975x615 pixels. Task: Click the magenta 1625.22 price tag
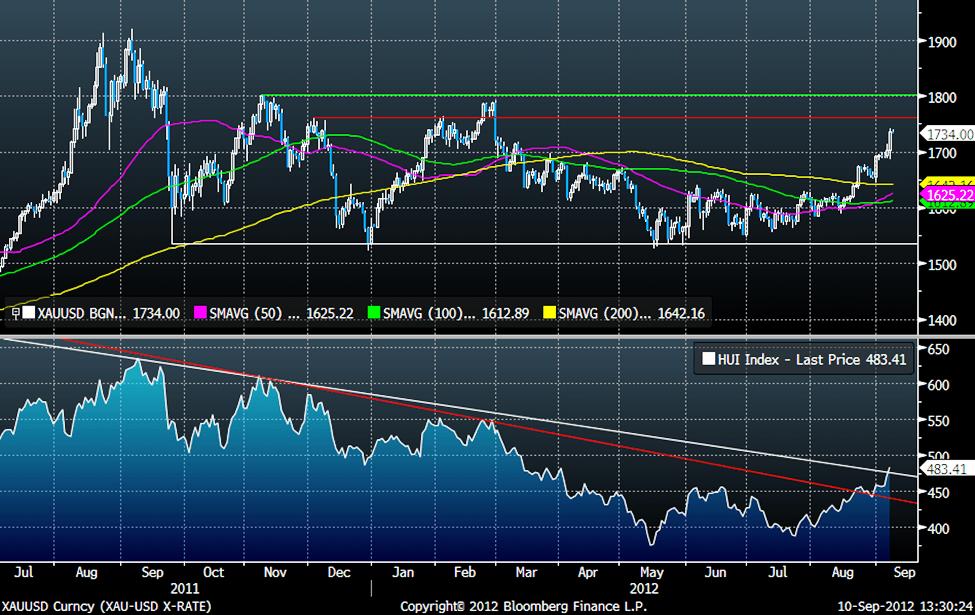(948, 195)
